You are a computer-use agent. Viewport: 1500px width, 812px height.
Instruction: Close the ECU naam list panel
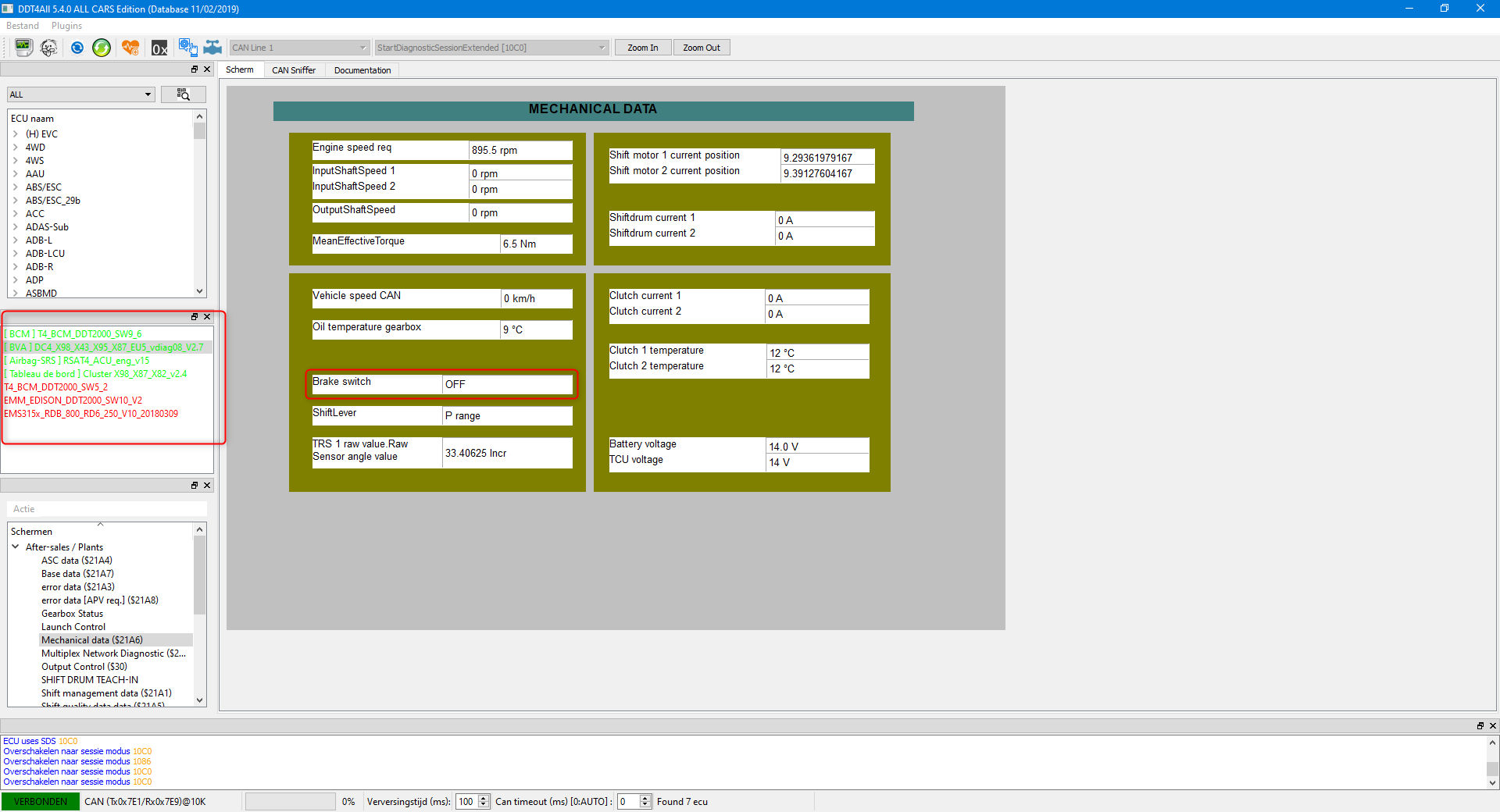(207, 69)
